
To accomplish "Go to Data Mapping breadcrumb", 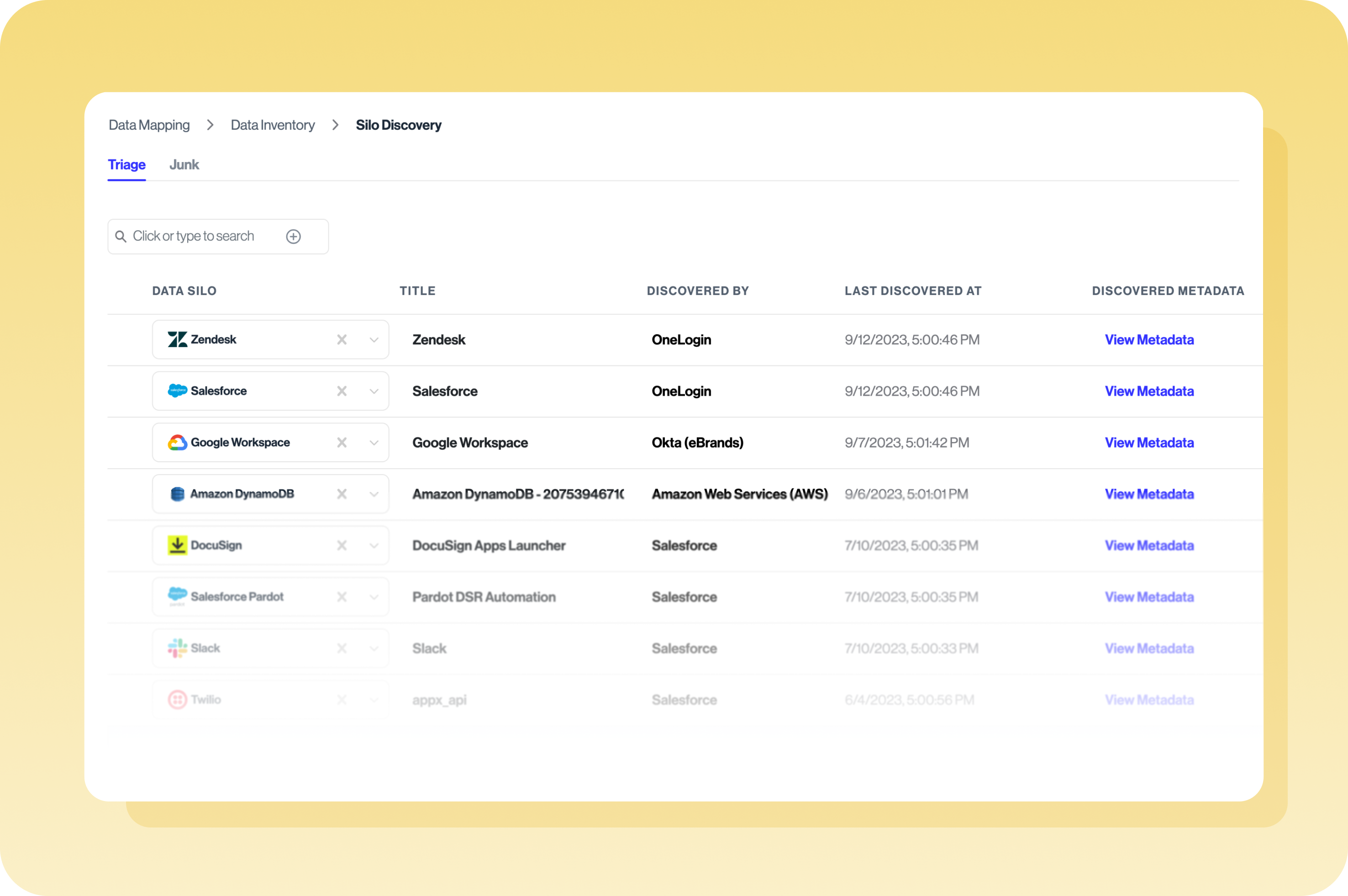I will click(149, 125).
